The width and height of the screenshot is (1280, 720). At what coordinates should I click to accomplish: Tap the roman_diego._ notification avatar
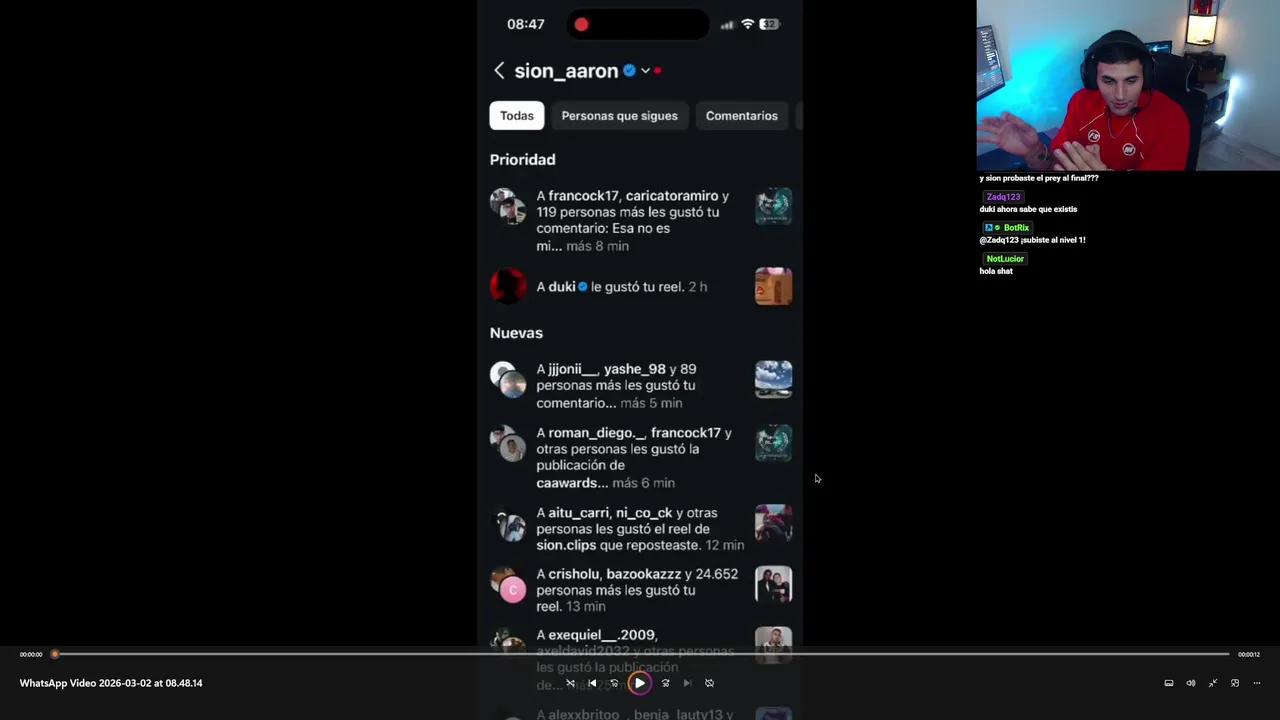tap(508, 444)
